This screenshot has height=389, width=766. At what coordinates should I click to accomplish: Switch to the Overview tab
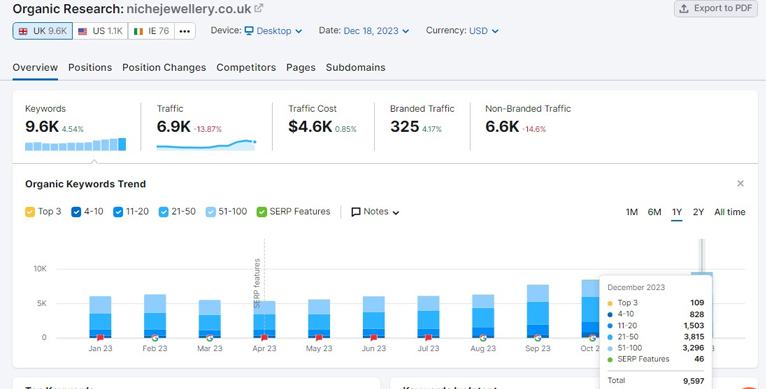click(35, 67)
